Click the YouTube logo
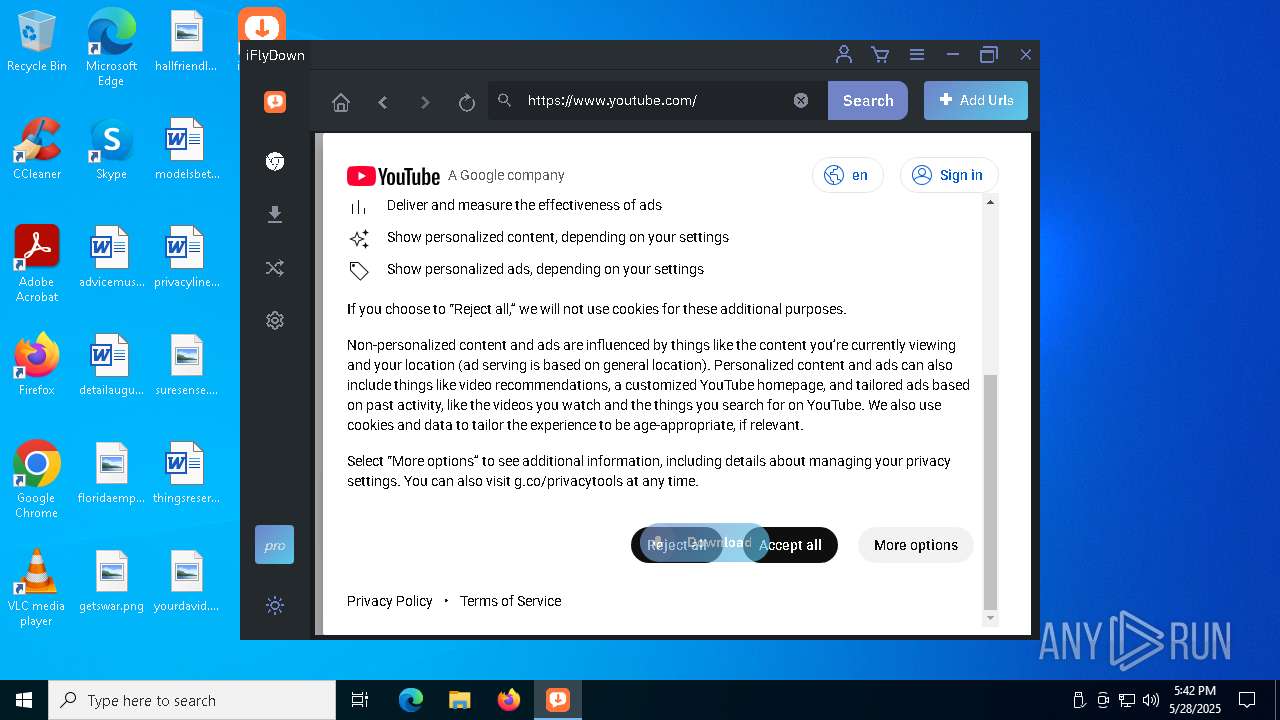Screen dimensions: 1280x720 (x=393, y=176)
